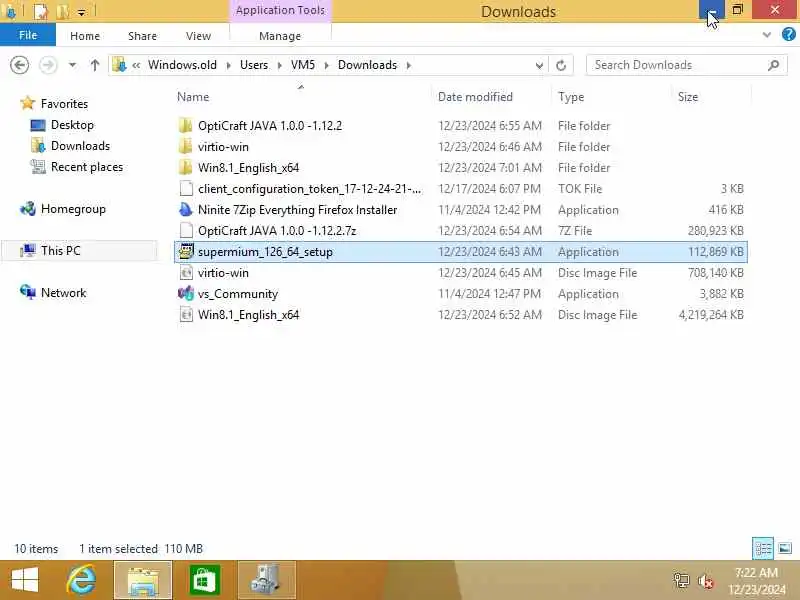This screenshot has height=600, width=800.
Task: Select the OptiCraft JAVA 1.0.0 -1.12.2 folder icon
Action: [x=186, y=126]
